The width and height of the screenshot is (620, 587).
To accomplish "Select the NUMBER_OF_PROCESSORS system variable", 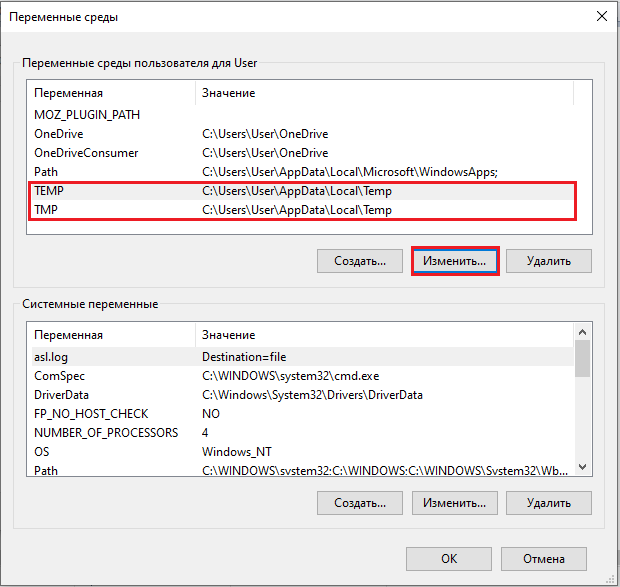I will (x=302, y=433).
